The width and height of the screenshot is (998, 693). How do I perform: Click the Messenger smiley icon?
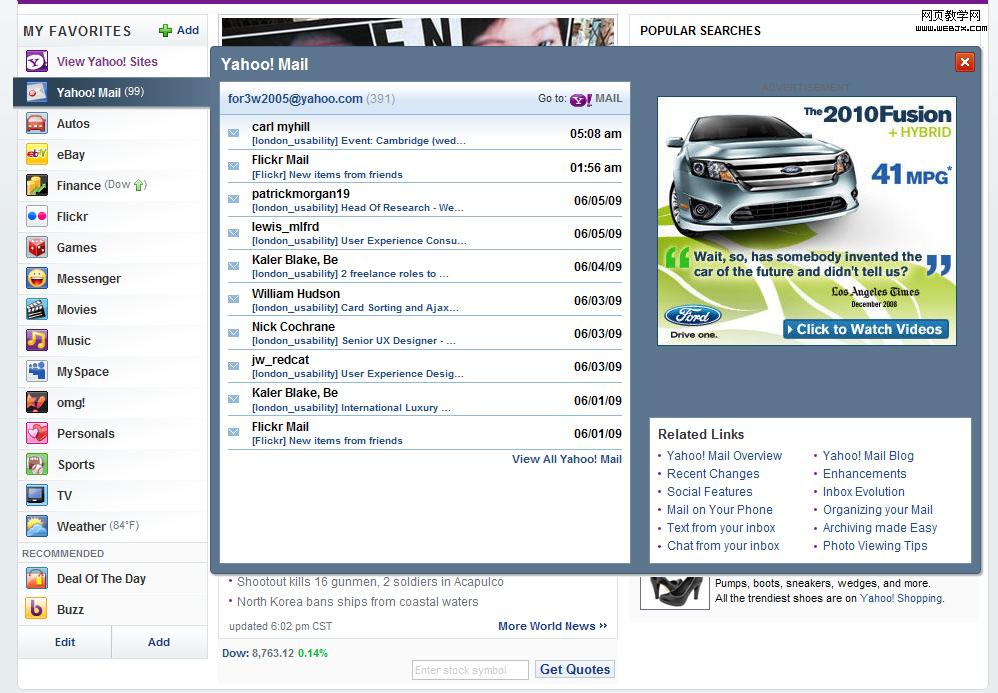pyautogui.click(x=37, y=279)
